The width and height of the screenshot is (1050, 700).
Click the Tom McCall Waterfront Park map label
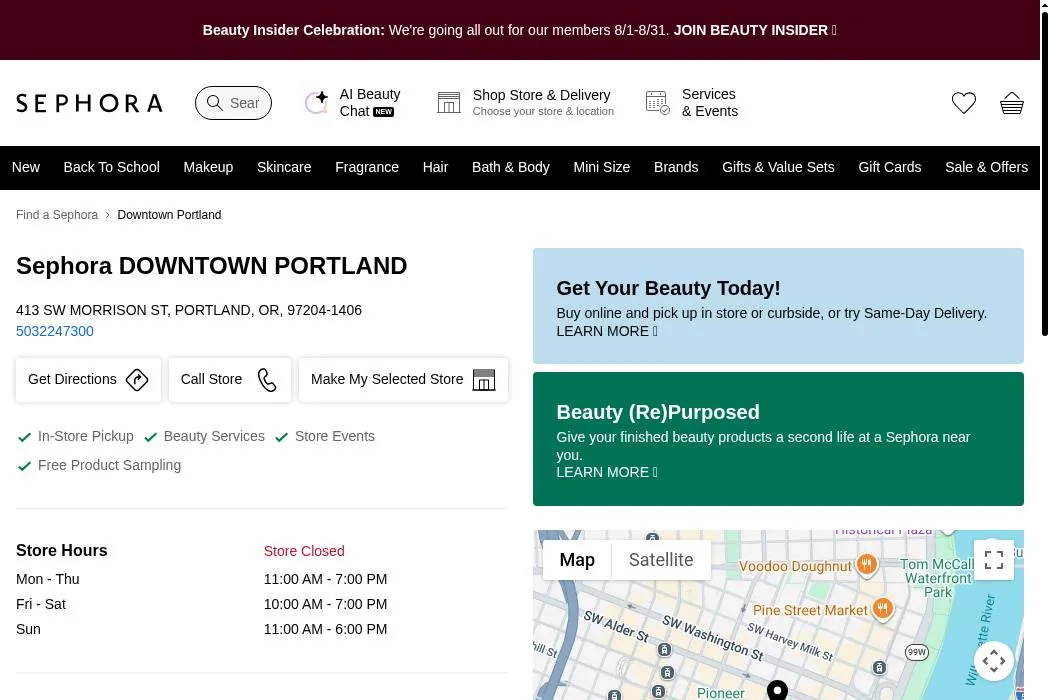pos(938,578)
